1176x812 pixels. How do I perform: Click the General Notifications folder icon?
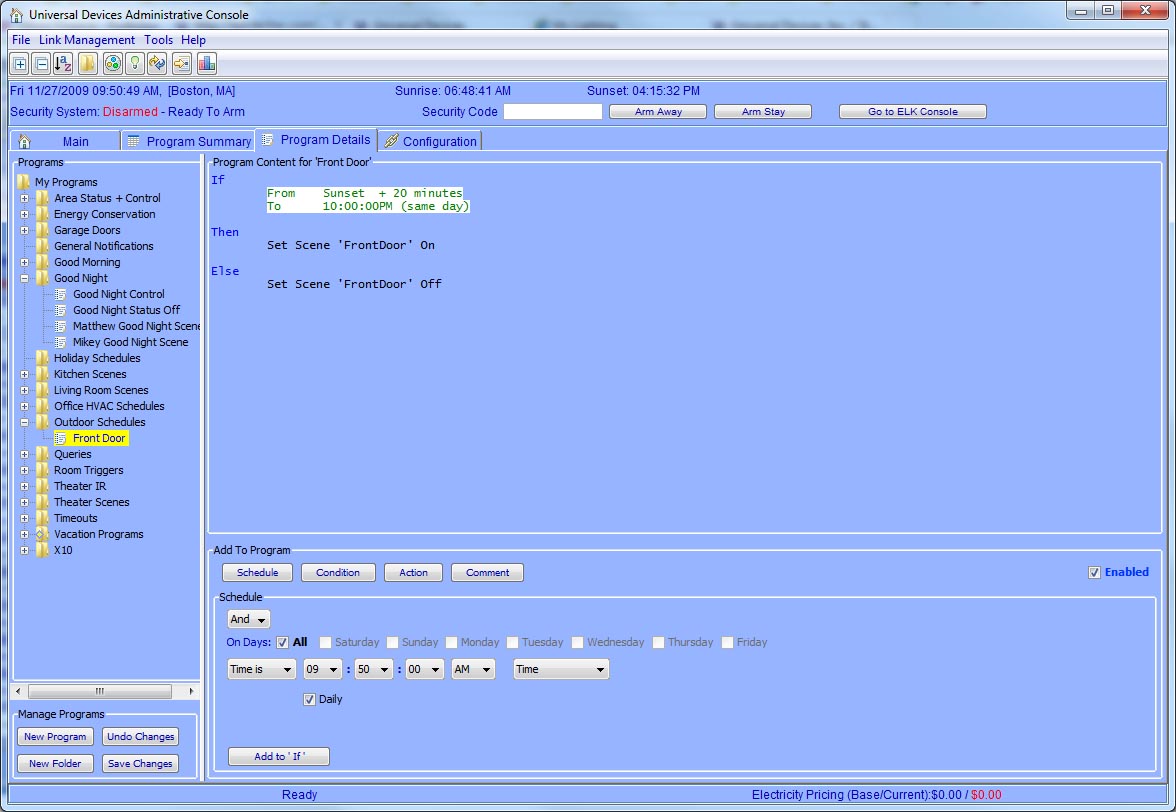(43, 246)
